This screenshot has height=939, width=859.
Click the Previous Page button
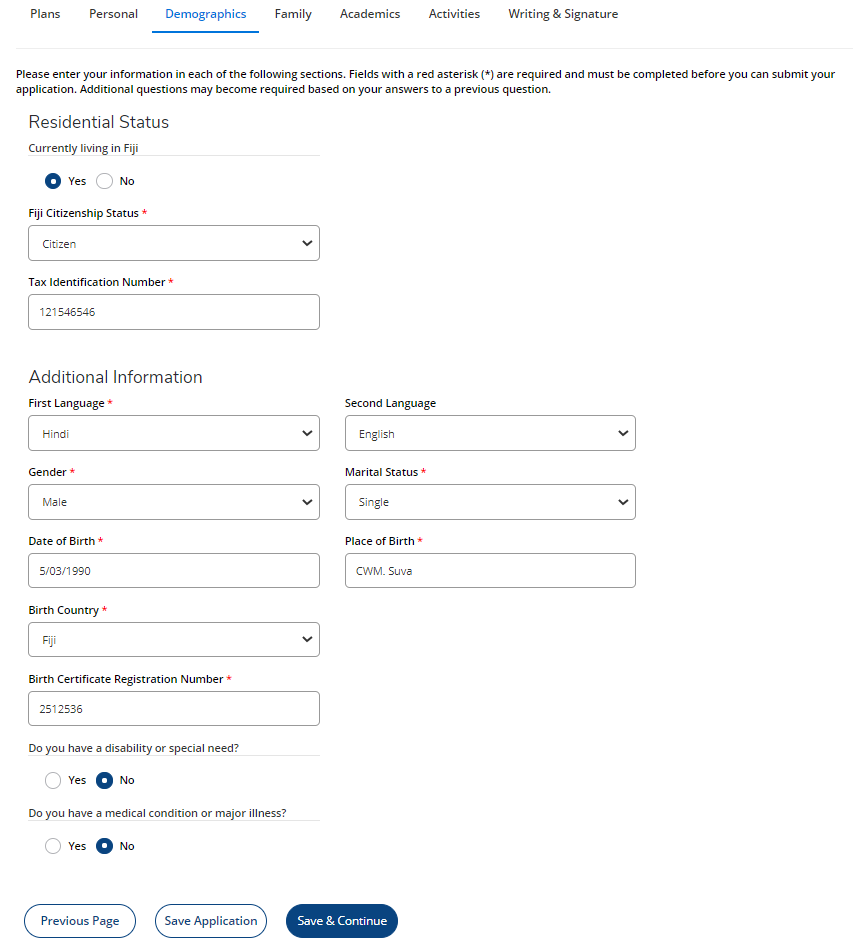tap(80, 920)
